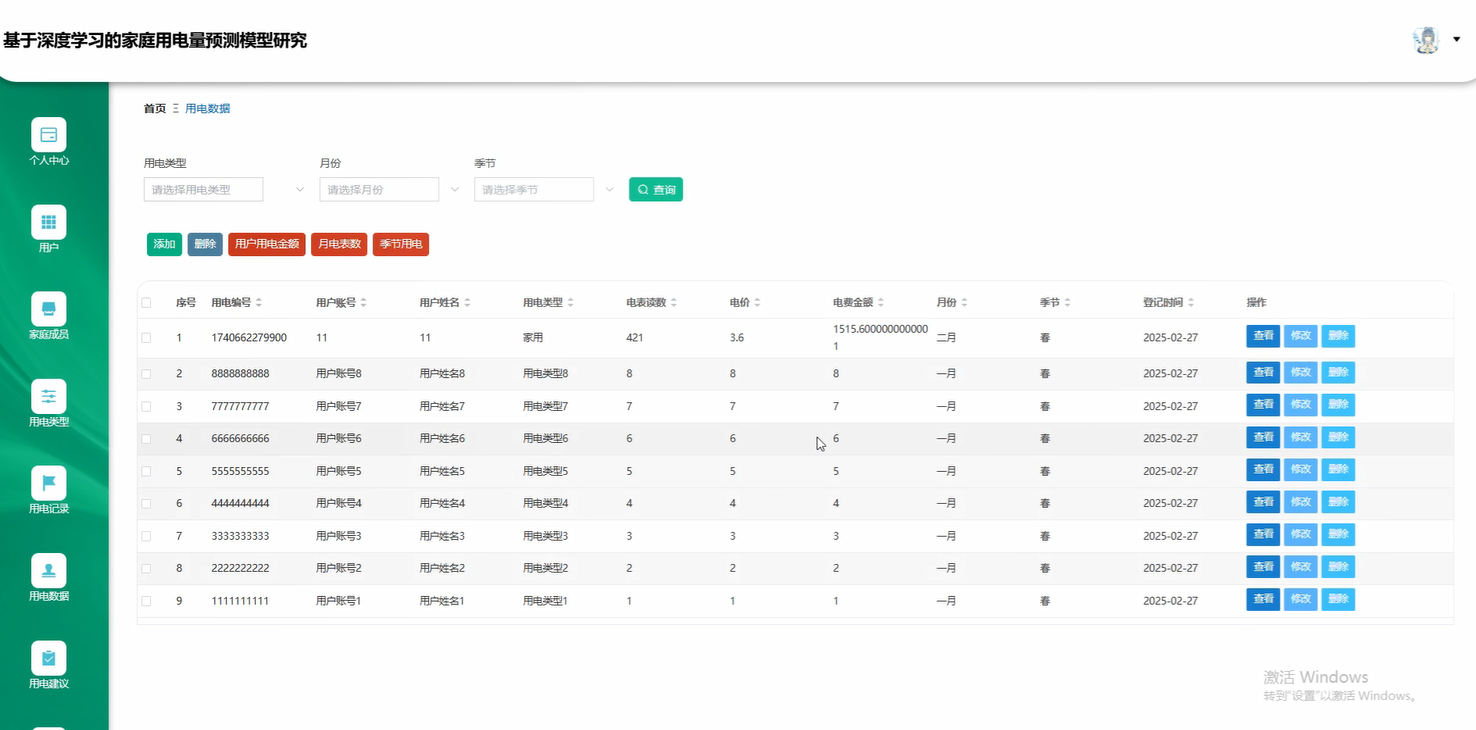Click chevron beside 用电类型 select
1476x730 pixels.
pos(300,189)
